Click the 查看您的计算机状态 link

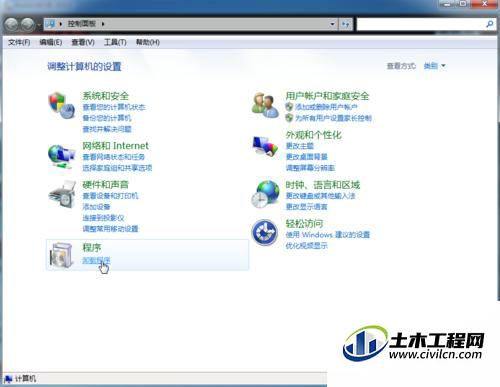point(114,107)
